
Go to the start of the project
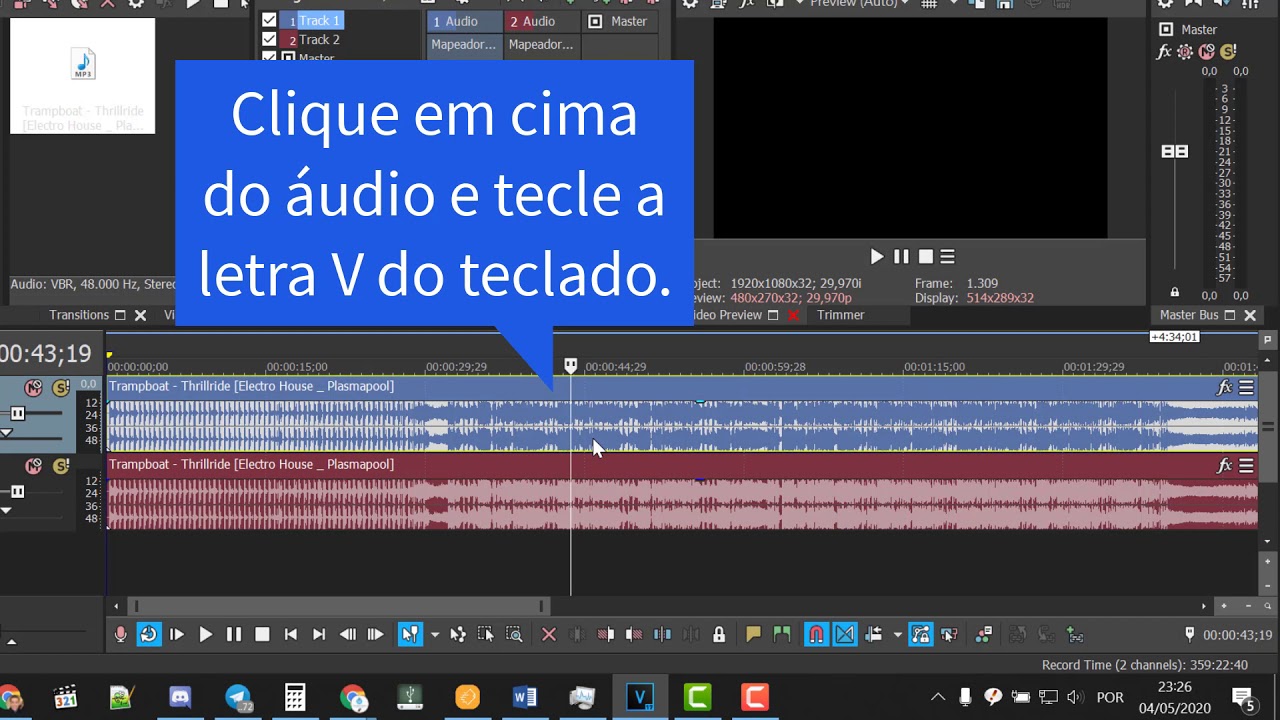[x=291, y=634]
